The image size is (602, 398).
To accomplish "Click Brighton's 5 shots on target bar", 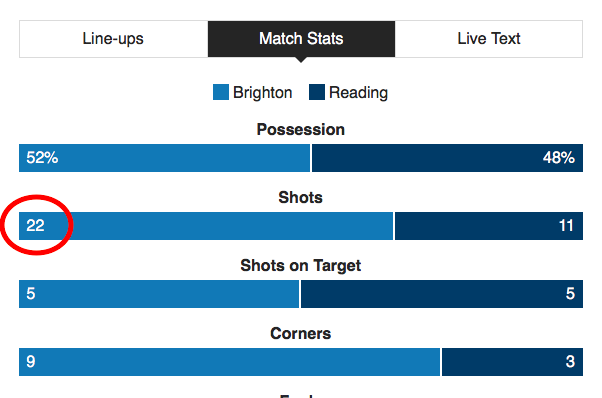I will (159, 294).
